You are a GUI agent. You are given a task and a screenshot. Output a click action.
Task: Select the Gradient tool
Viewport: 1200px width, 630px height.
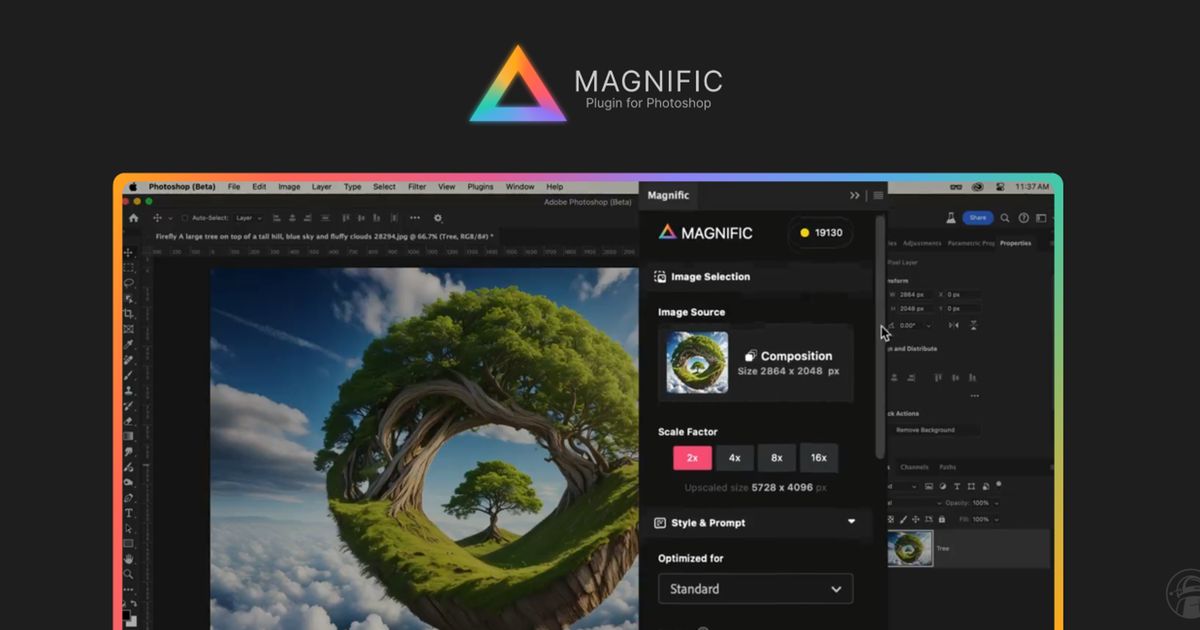(129, 436)
